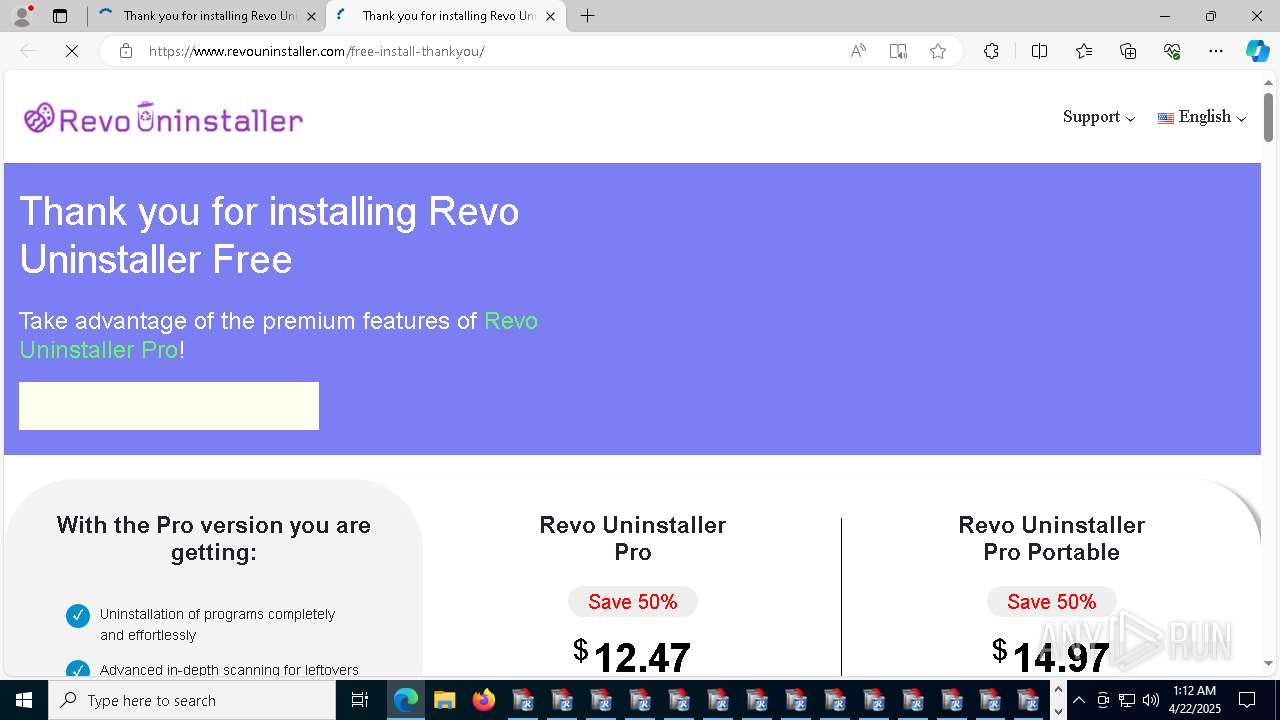The height and width of the screenshot is (720, 1280).
Task: Click the $14.97 price
Action: tap(1051, 656)
